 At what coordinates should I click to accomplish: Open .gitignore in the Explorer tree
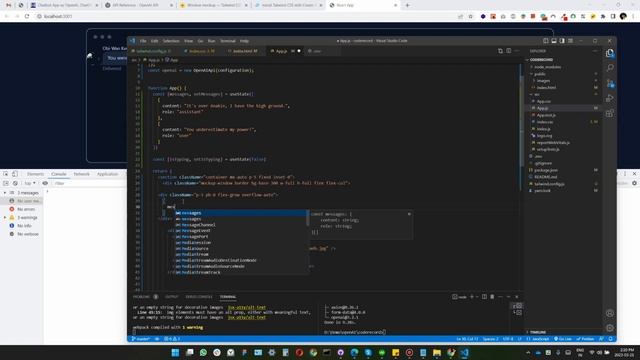tap(543, 163)
